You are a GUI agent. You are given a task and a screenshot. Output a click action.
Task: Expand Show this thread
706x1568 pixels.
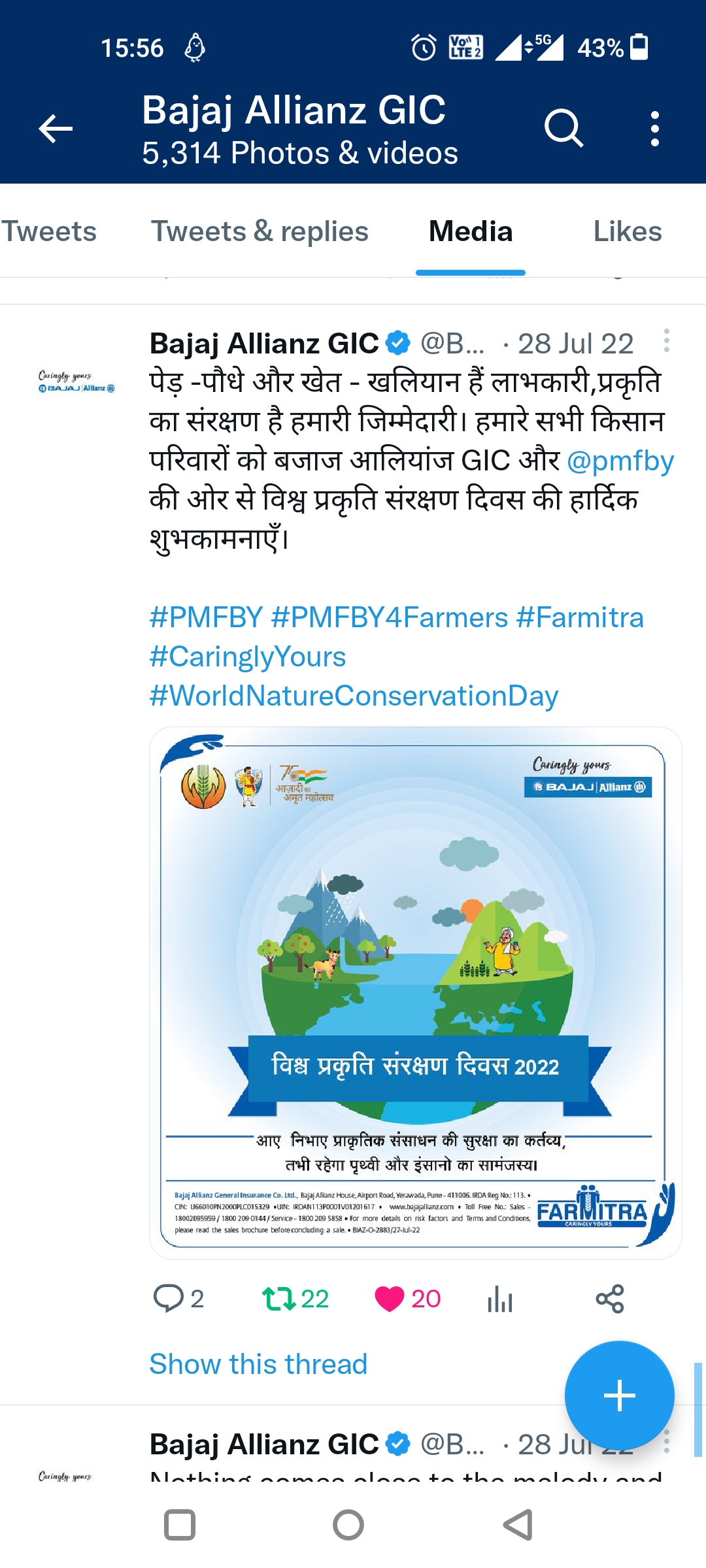[x=258, y=1364]
